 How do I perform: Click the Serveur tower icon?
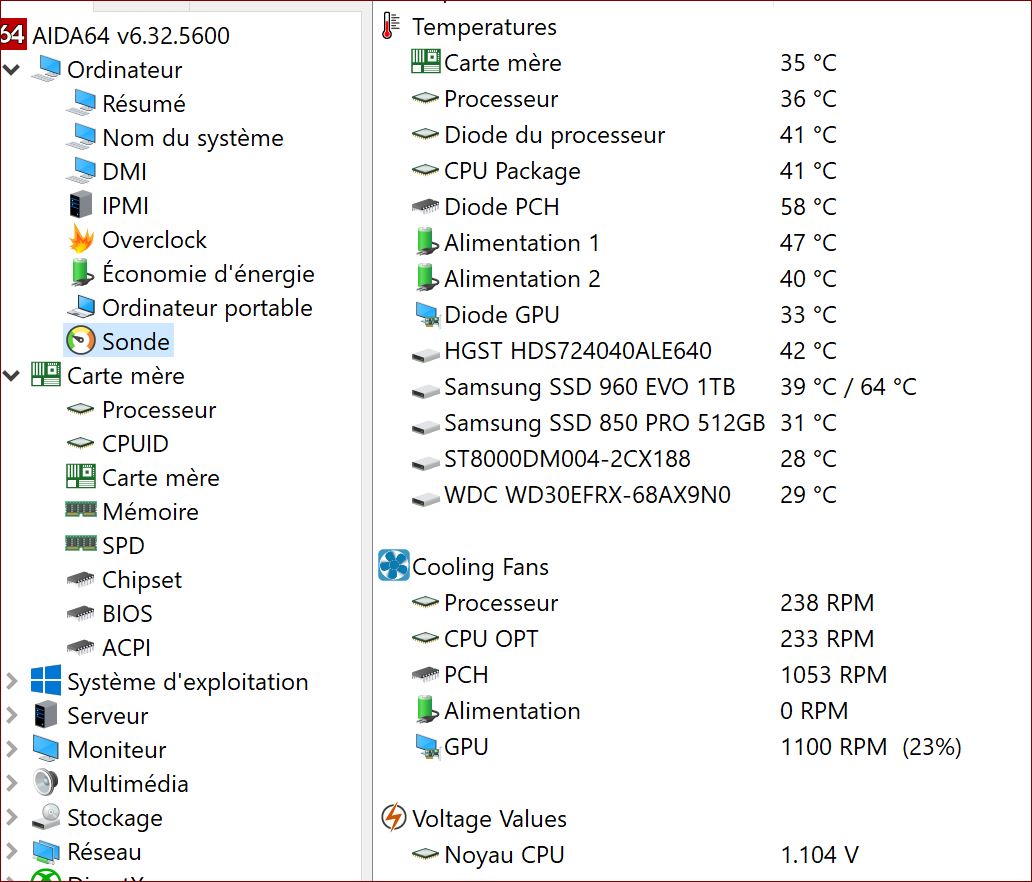[x=46, y=715]
